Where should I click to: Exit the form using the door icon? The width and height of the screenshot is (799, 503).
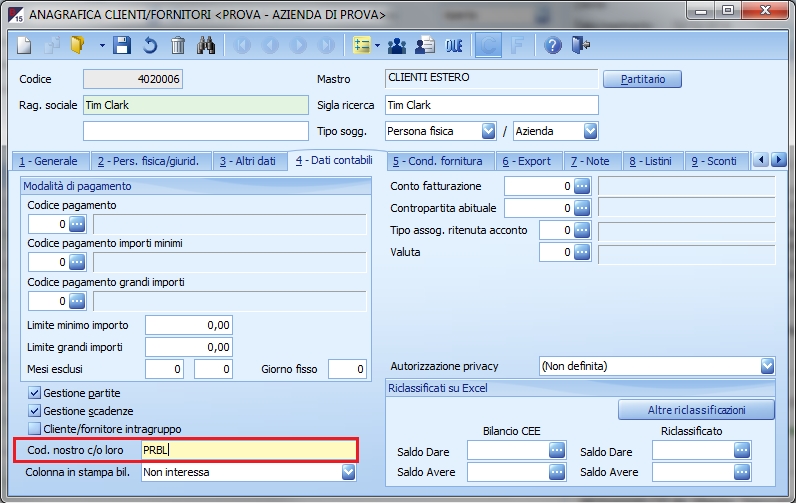point(581,45)
